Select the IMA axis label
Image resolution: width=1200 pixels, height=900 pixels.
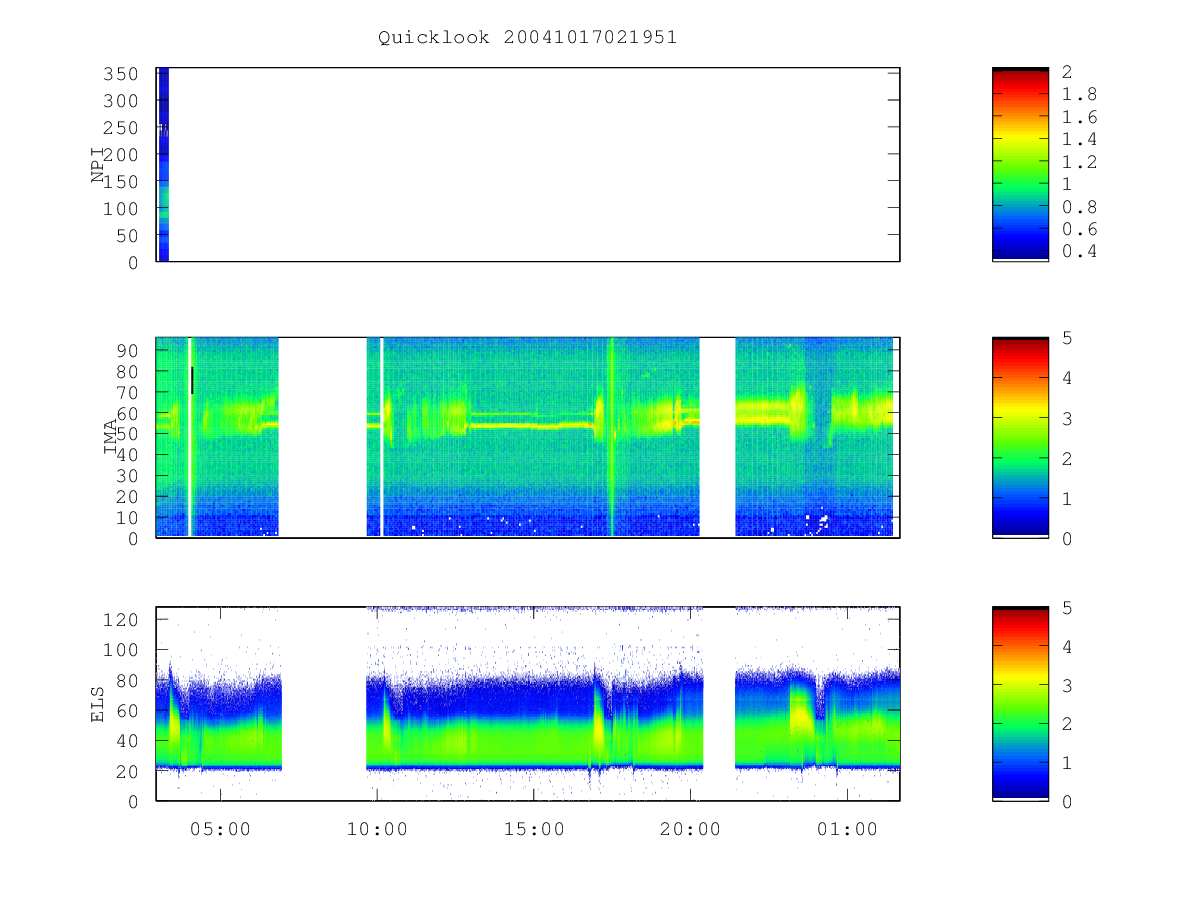(x=111, y=438)
